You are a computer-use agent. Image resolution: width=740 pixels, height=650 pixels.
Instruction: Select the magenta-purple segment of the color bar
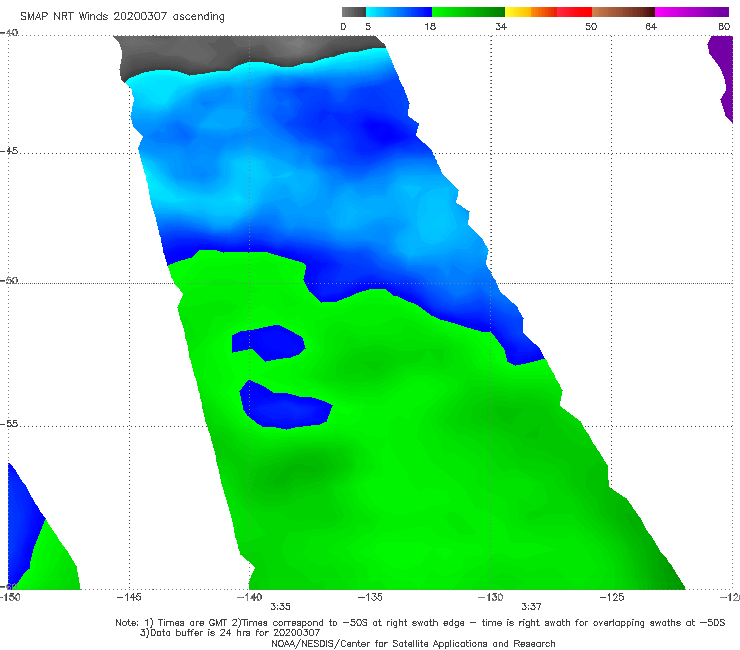coord(691,12)
